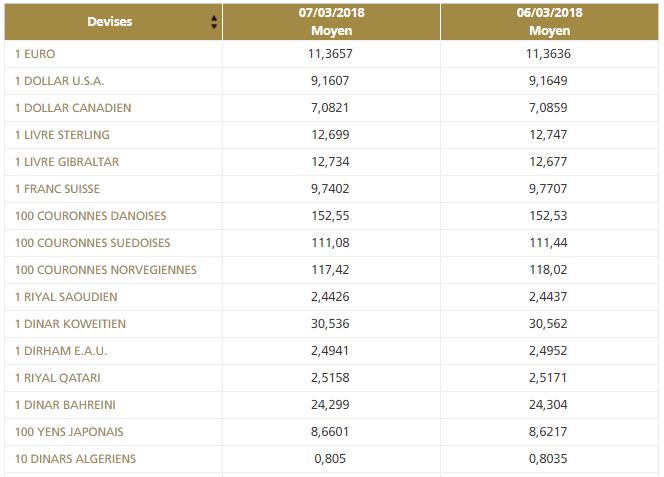
Task: Click on 1 LIVRE STERLING
Action: 63,135
